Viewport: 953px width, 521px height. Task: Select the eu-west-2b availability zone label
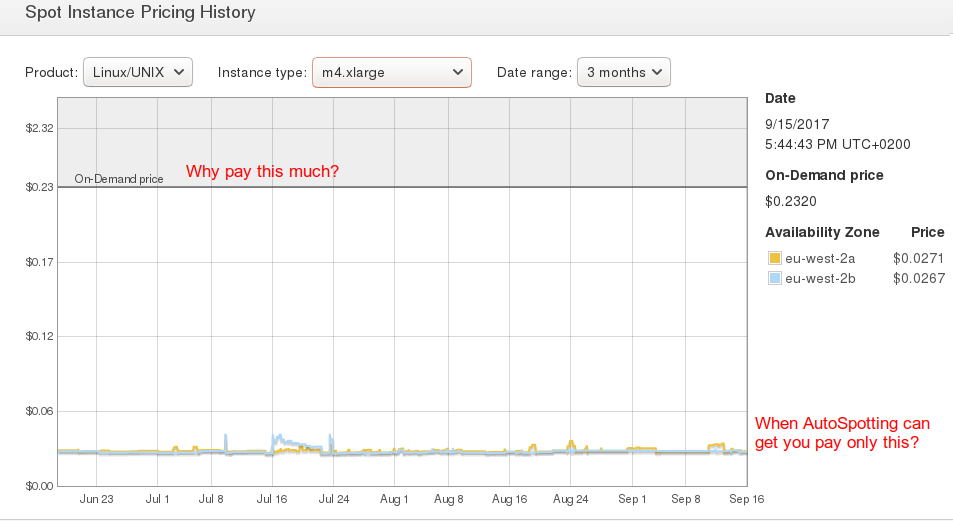820,278
